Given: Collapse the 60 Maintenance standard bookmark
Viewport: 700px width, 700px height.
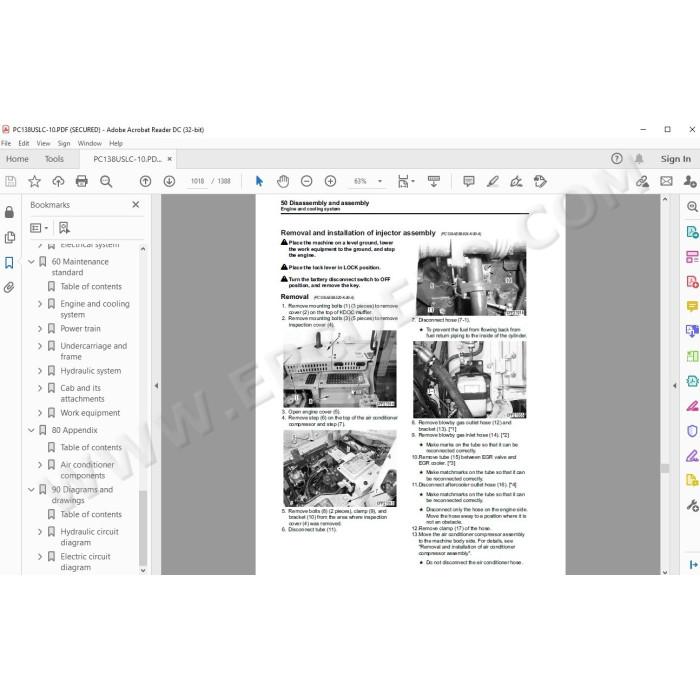Looking at the screenshot, I should point(31,262).
